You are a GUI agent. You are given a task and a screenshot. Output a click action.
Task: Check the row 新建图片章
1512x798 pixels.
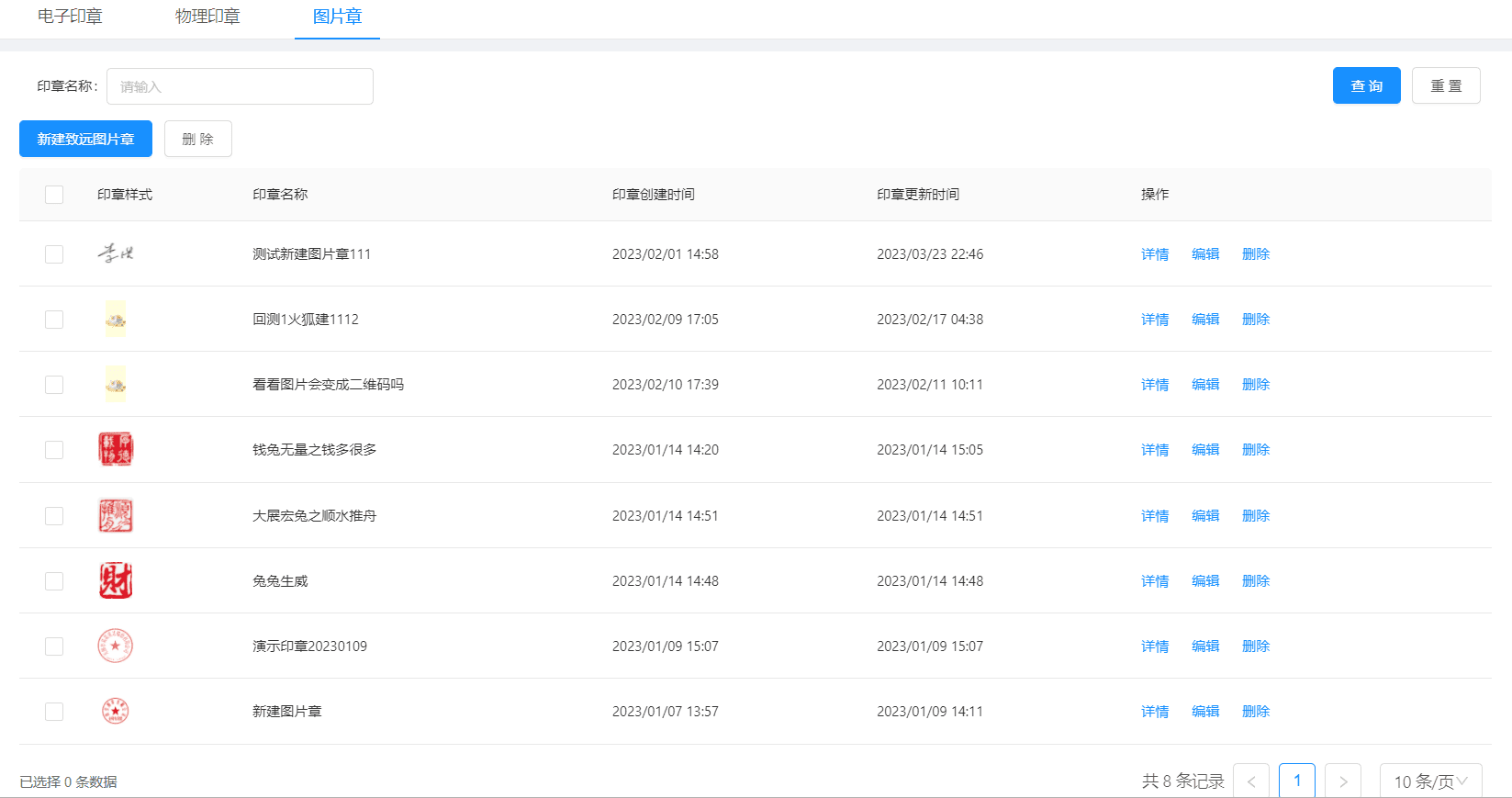pos(54,712)
